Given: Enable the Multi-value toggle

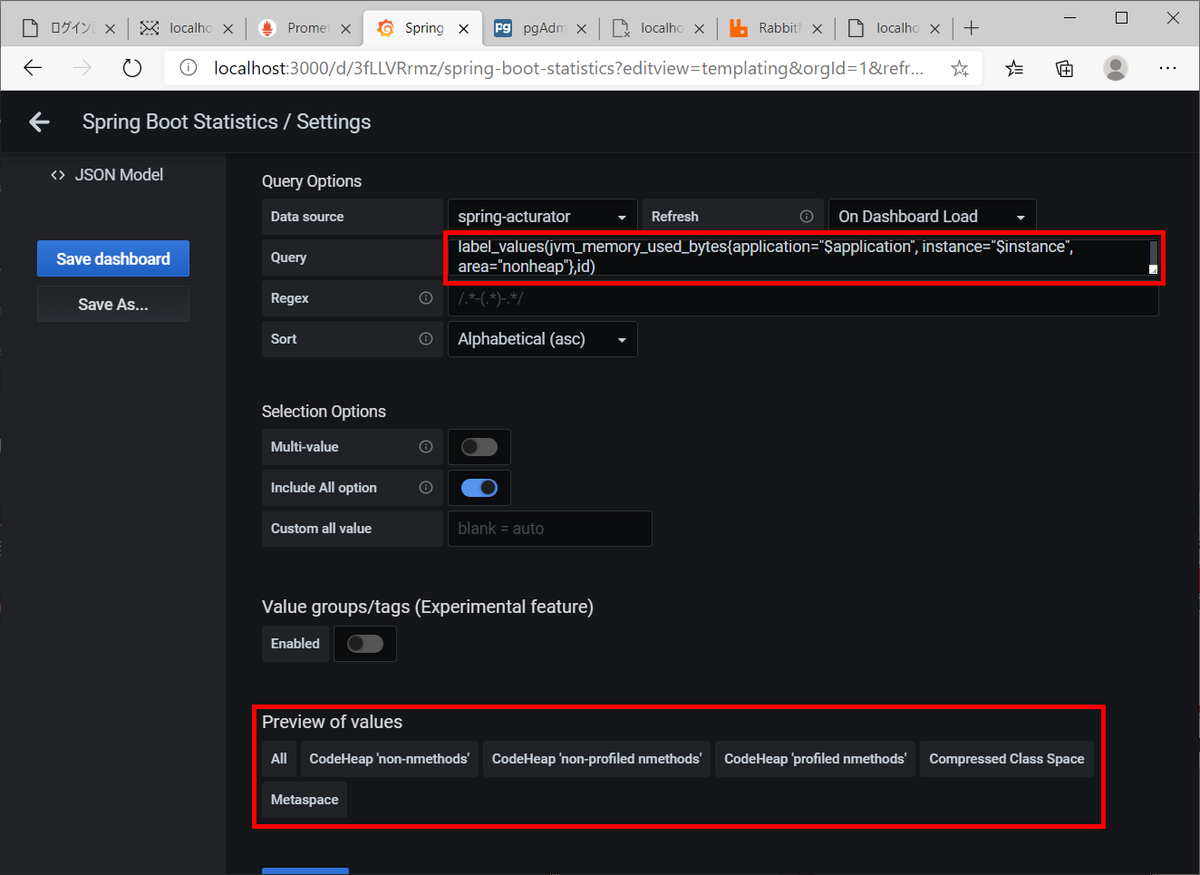Looking at the screenshot, I should tap(479, 447).
